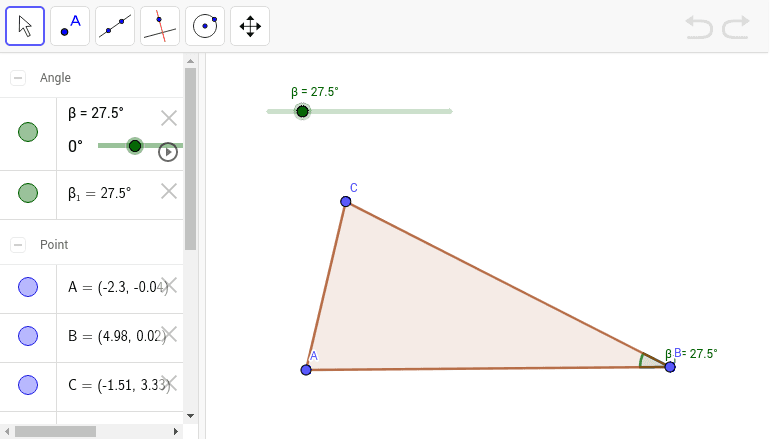Click the vertical scrollbar thumb
The width and height of the screenshot is (770, 441).
click(191, 159)
